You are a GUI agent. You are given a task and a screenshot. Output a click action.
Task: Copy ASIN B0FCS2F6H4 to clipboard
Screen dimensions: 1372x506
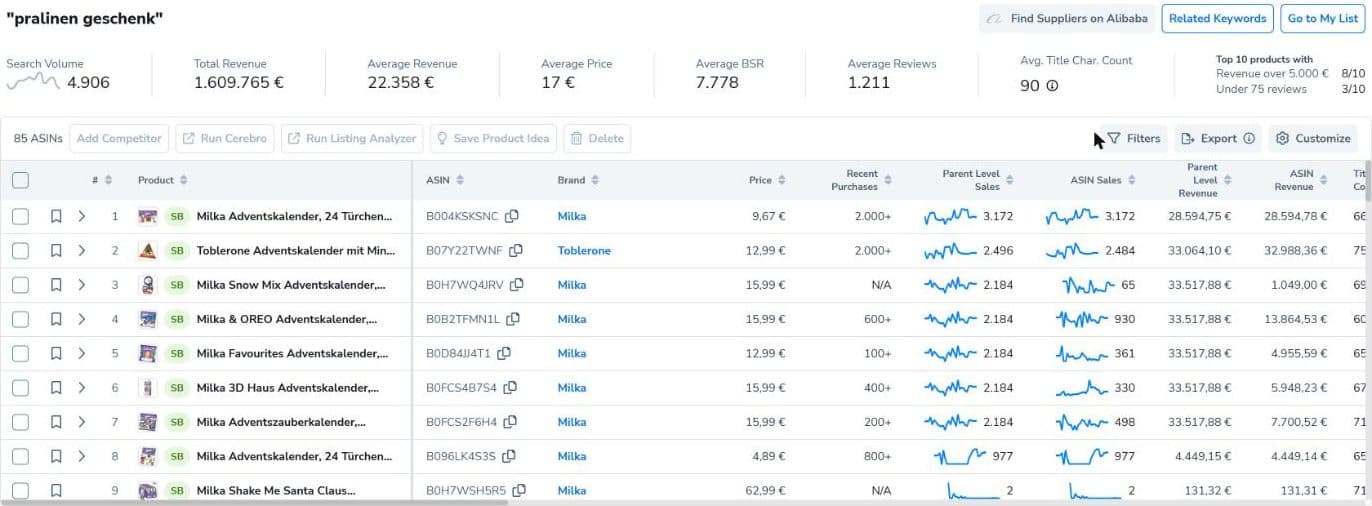point(510,422)
